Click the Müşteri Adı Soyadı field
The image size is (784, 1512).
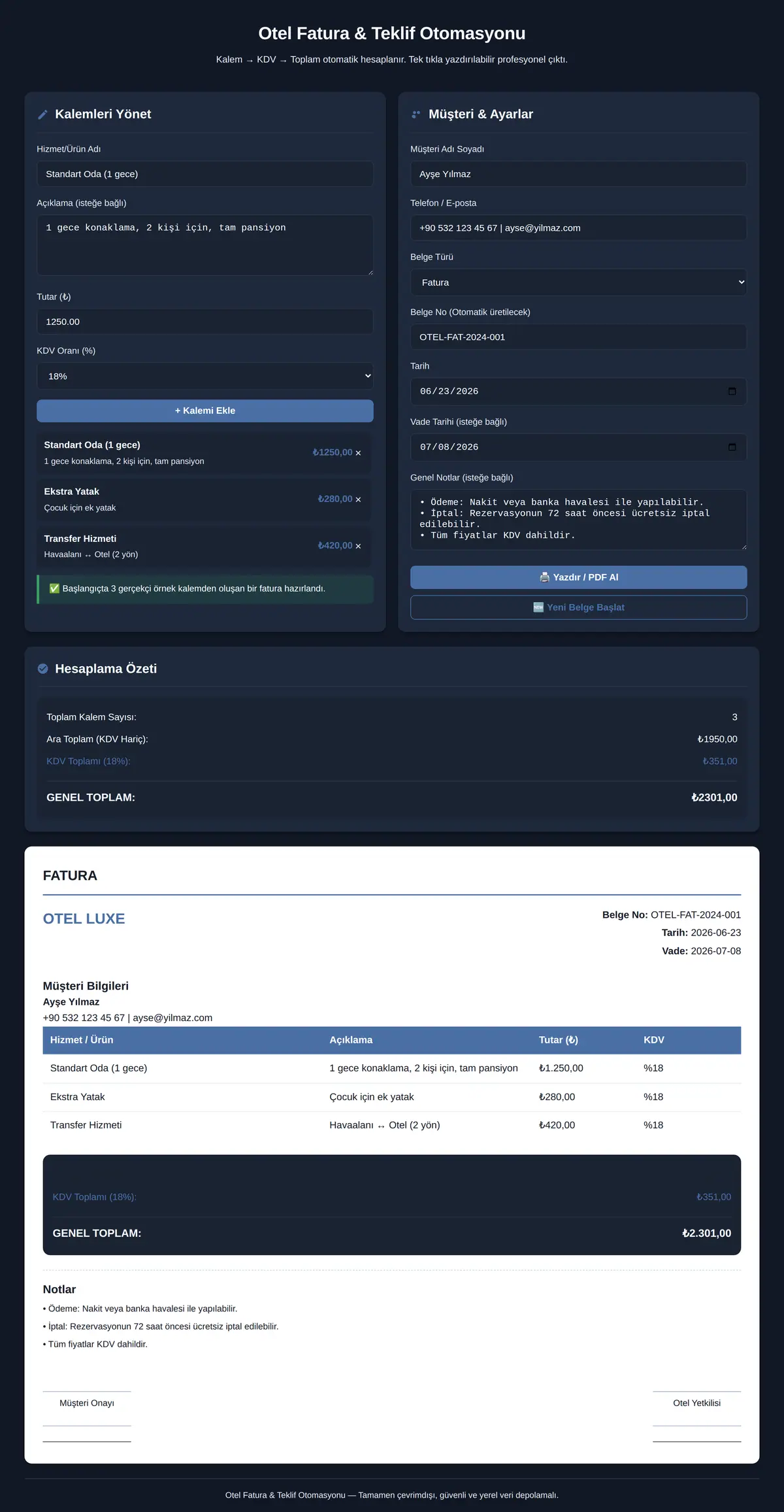point(578,174)
